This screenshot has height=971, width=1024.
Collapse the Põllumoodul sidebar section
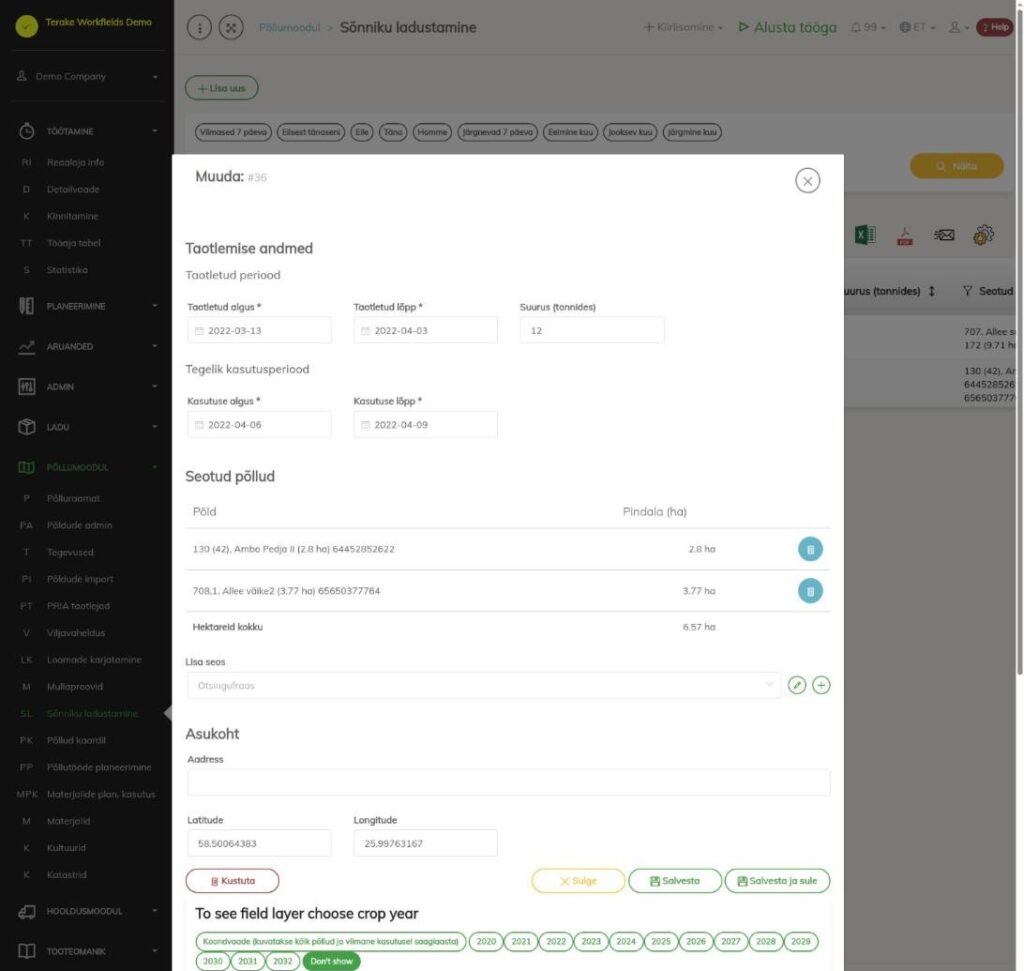click(x=88, y=468)
